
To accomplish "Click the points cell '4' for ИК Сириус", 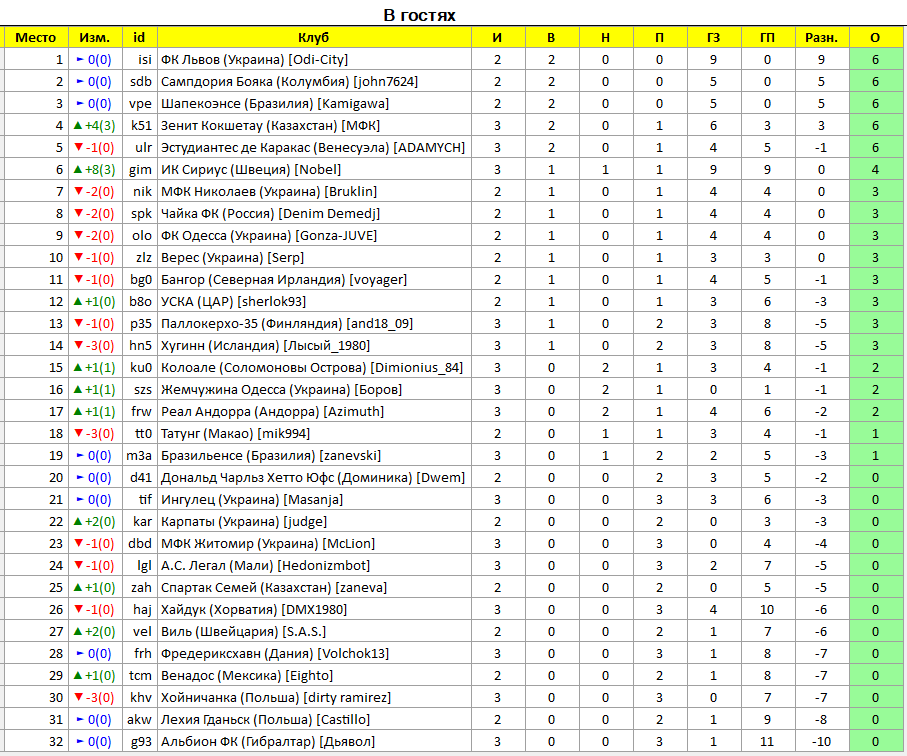I will point(875,169).
